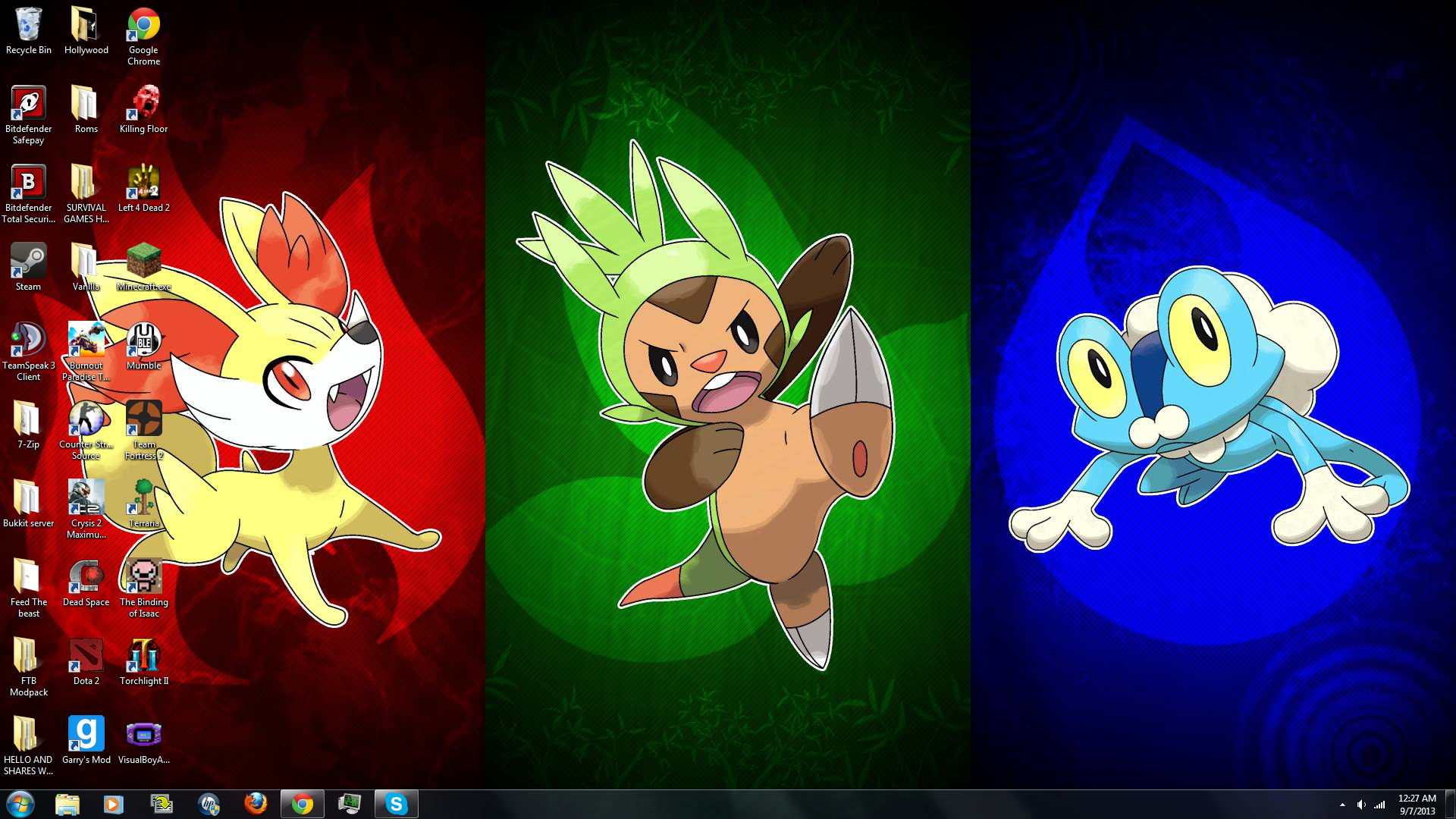Select the 7-Zip folder icon
The height and width of the screenshot is (819, 1456).
click(29, 426)
